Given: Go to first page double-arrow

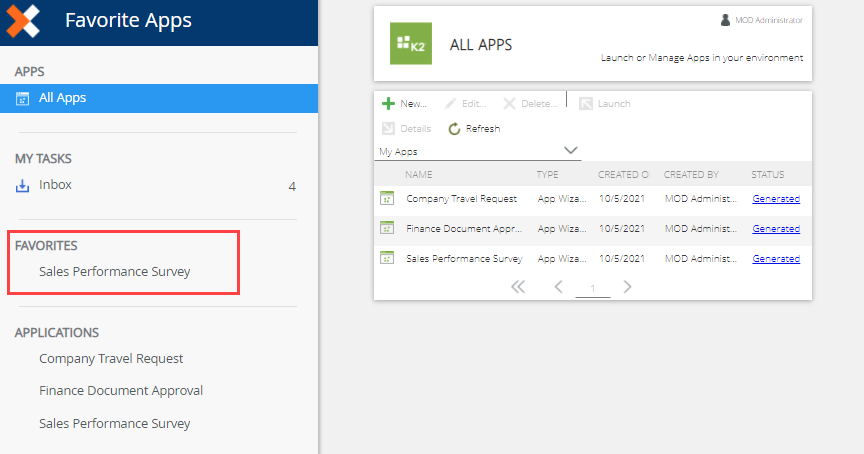Looking at the screenshot, I should coord(518,287).
